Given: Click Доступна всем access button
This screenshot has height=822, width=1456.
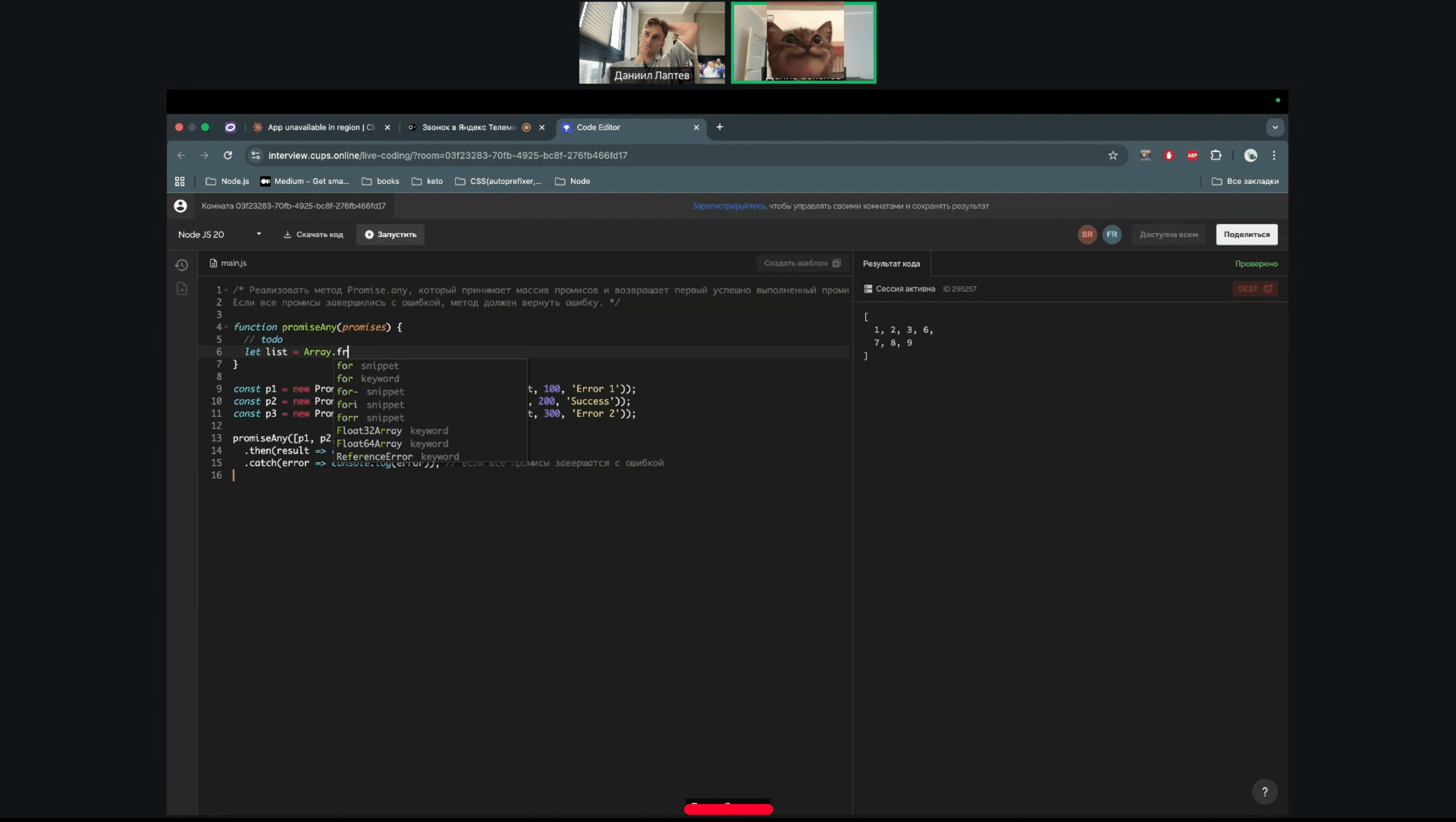Looking at the screenshot, I should [x=1168, y=235].
